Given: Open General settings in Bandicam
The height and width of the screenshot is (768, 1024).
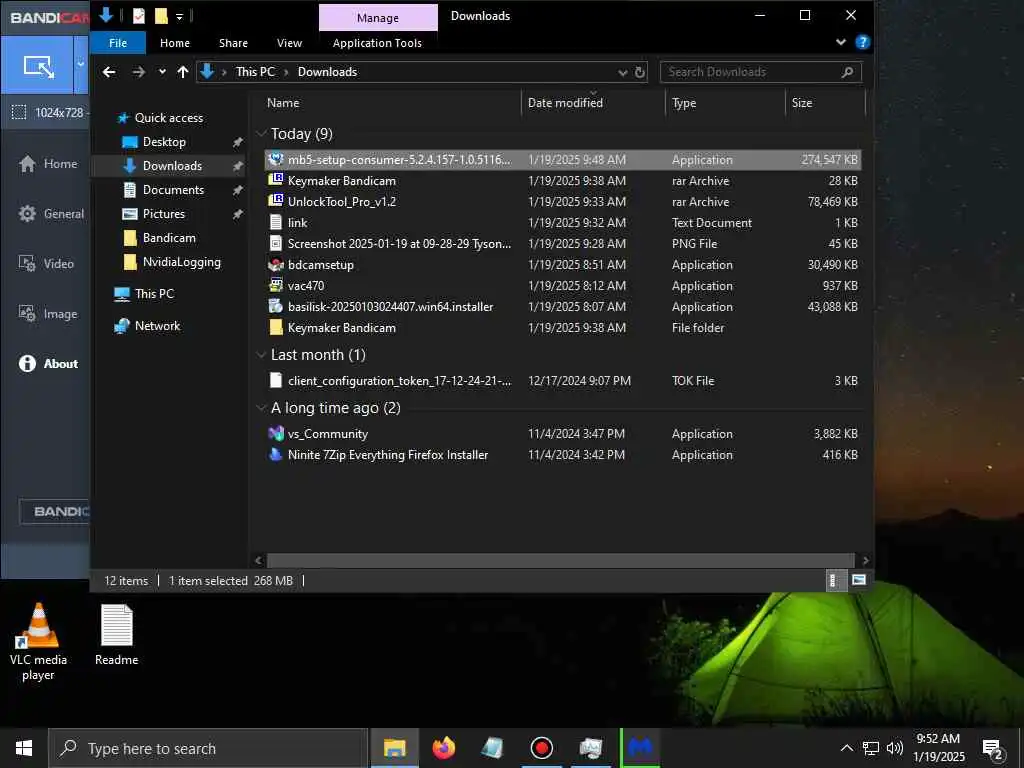Looking at the screenshot, I should [51, 214].
